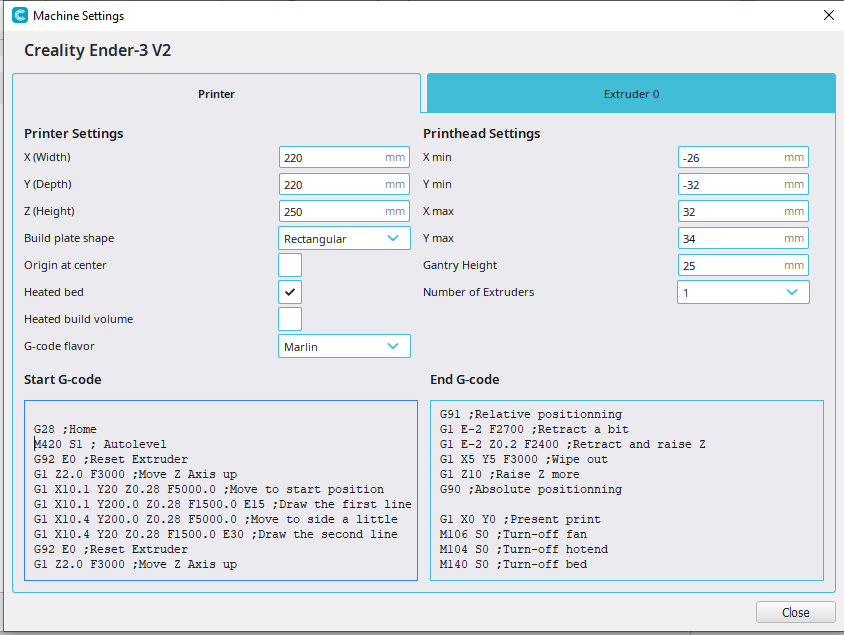The height and width of the screenshot is (635, 844).
Task: Click 'G91 ;Relative positionning' in End G-code
Action: point(531,414)
